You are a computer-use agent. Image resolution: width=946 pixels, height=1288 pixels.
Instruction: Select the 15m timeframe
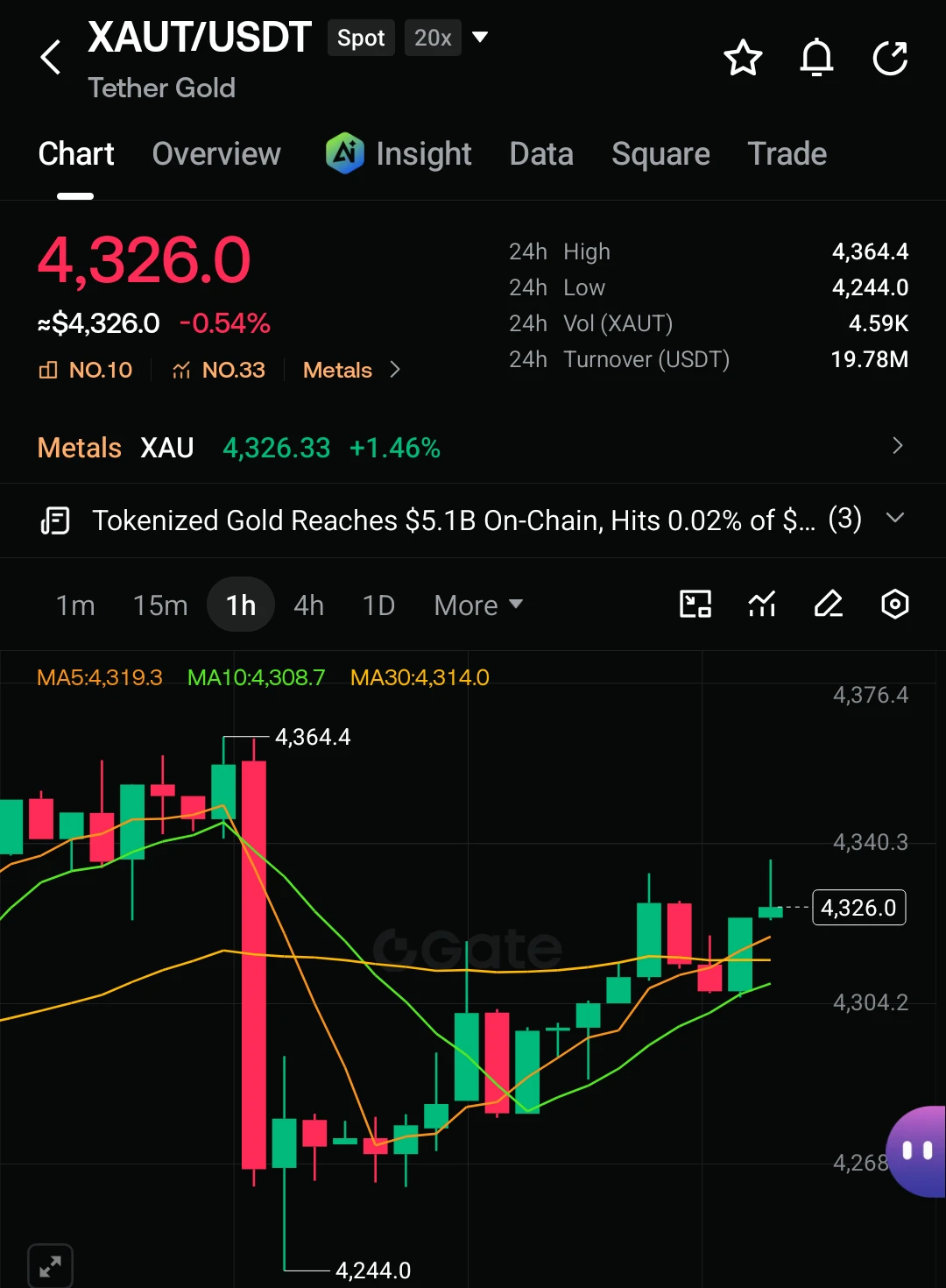160,605
